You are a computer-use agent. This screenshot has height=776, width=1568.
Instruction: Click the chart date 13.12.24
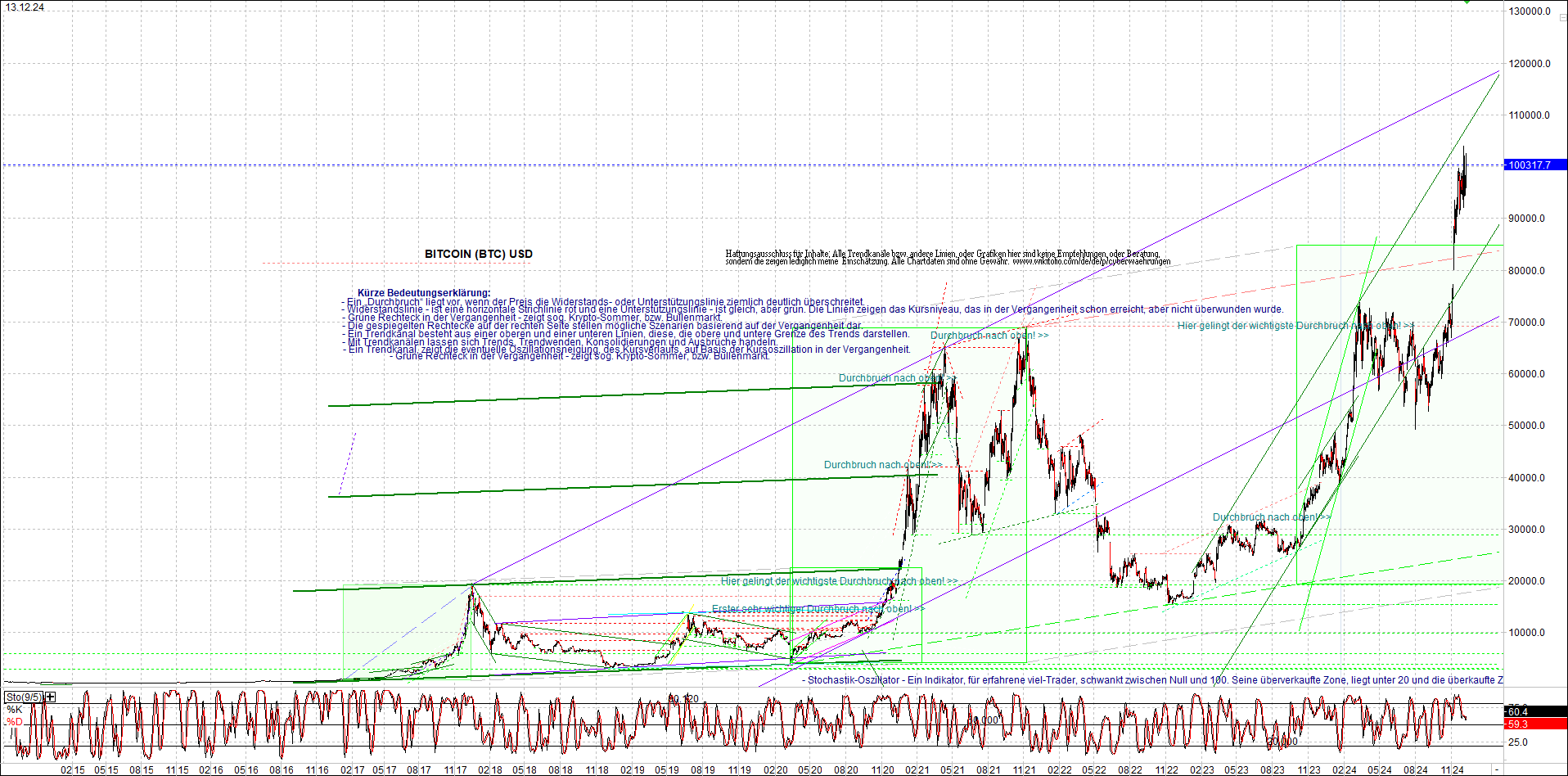tap(25, 7)
